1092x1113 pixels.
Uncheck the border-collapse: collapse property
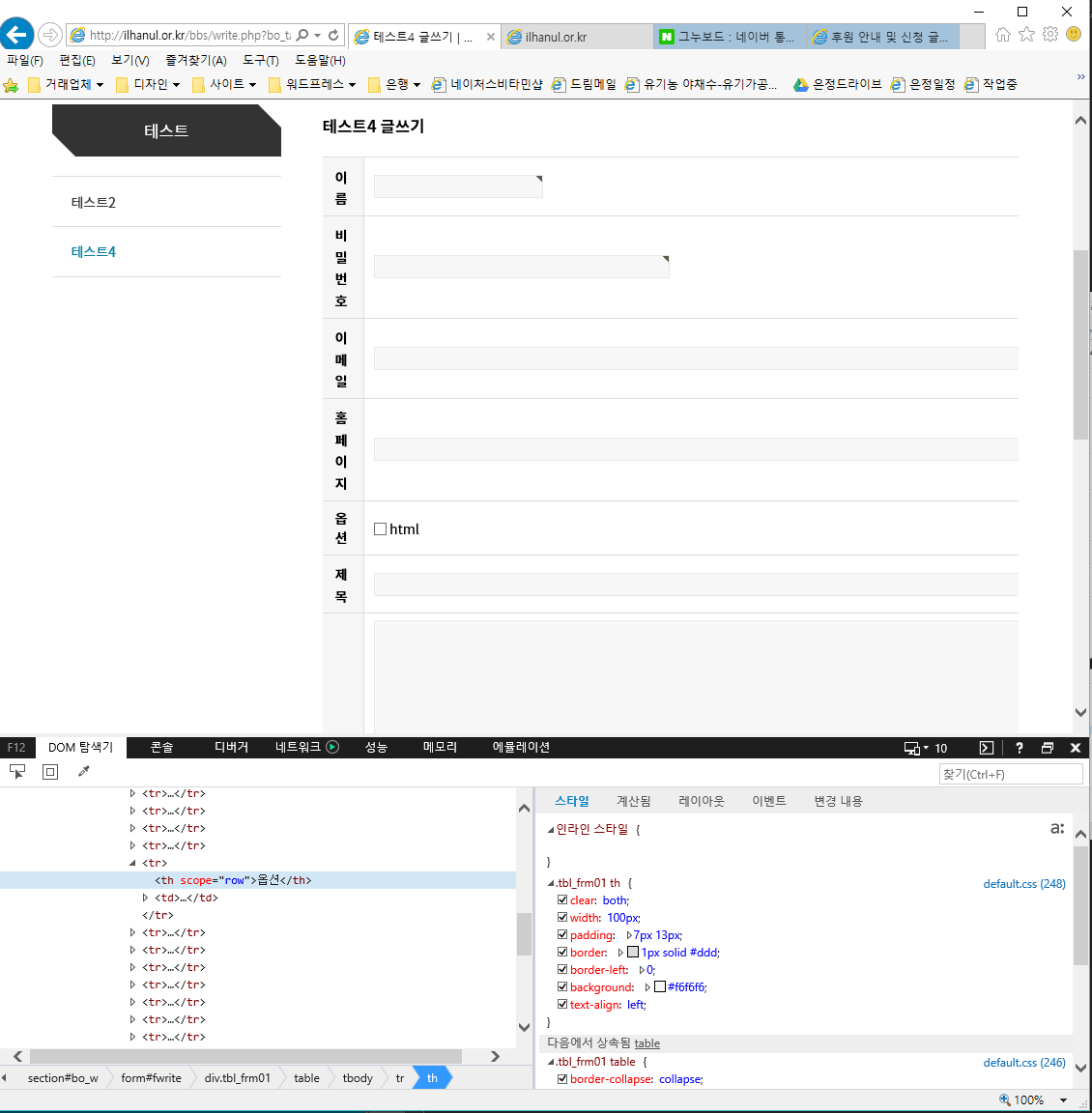pyautogui.click(x=562, y=1079)
